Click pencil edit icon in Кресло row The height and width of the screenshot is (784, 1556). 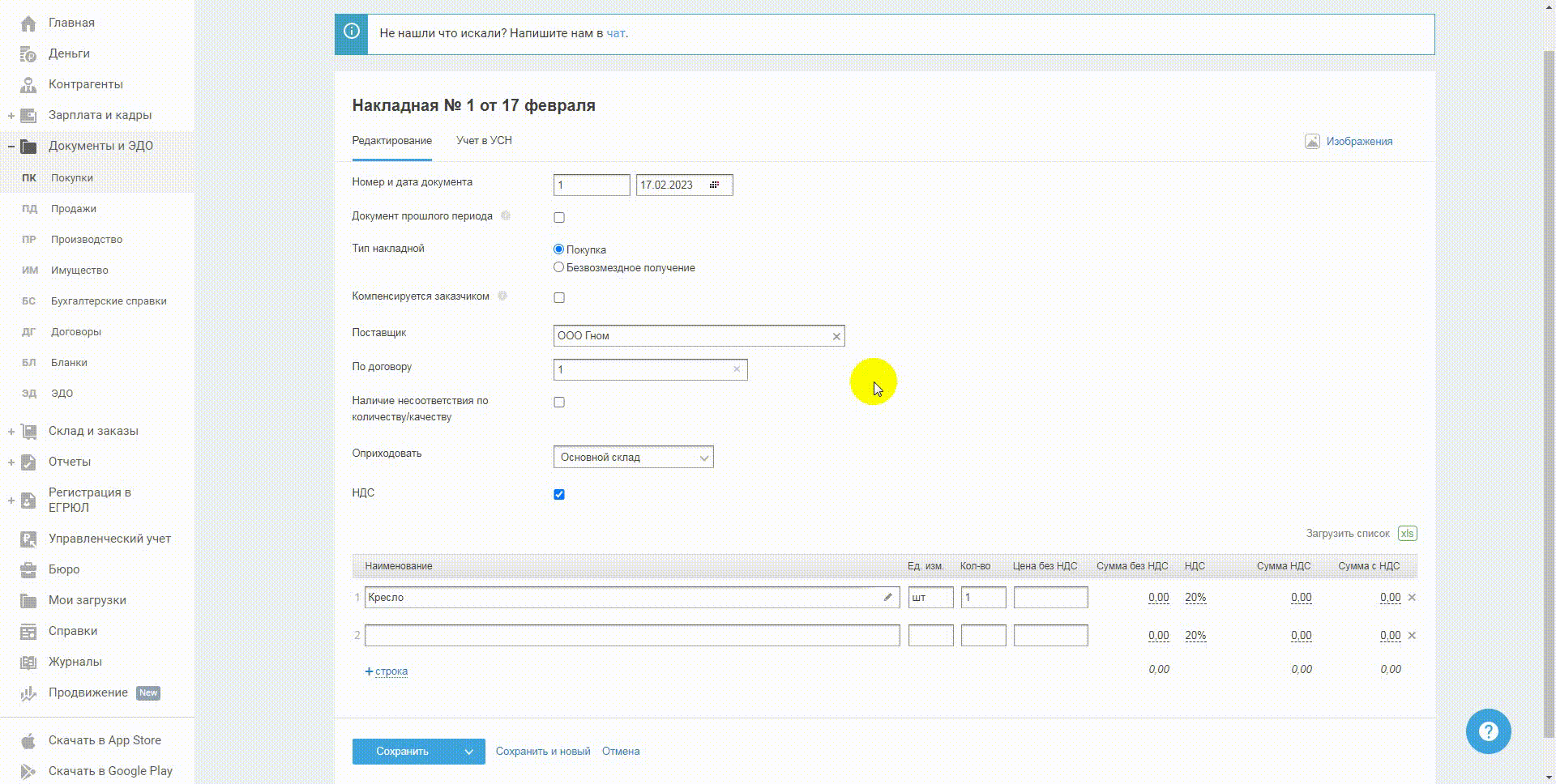coord(888,598)
